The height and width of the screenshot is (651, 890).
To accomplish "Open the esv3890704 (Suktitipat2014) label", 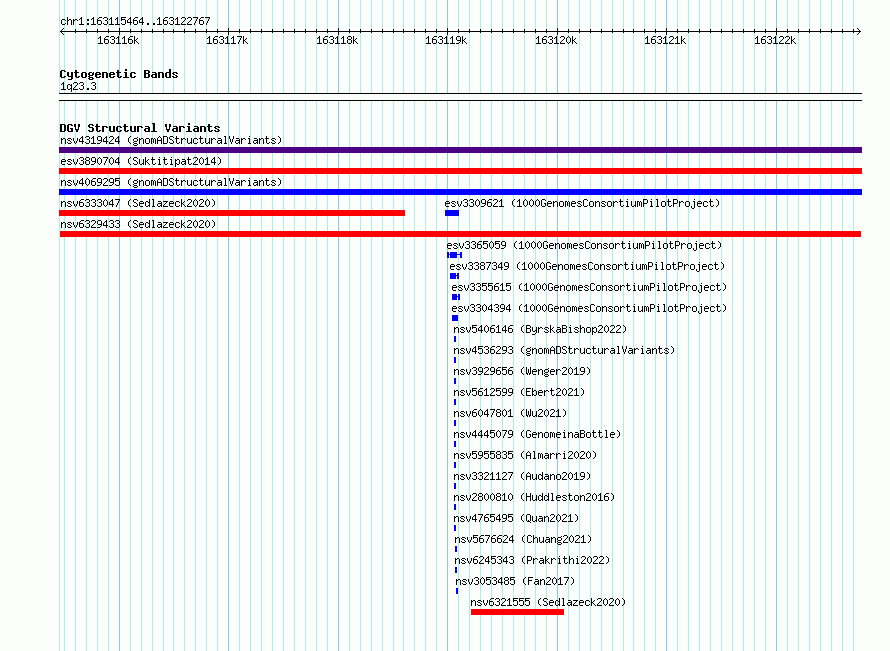I will coord(141,161).
